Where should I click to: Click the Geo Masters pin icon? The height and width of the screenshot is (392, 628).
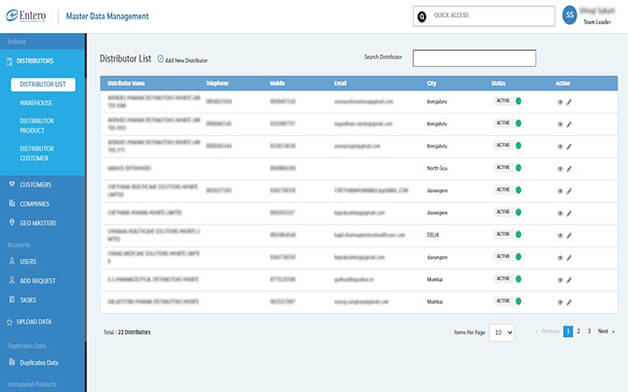[x=12, y=222]
